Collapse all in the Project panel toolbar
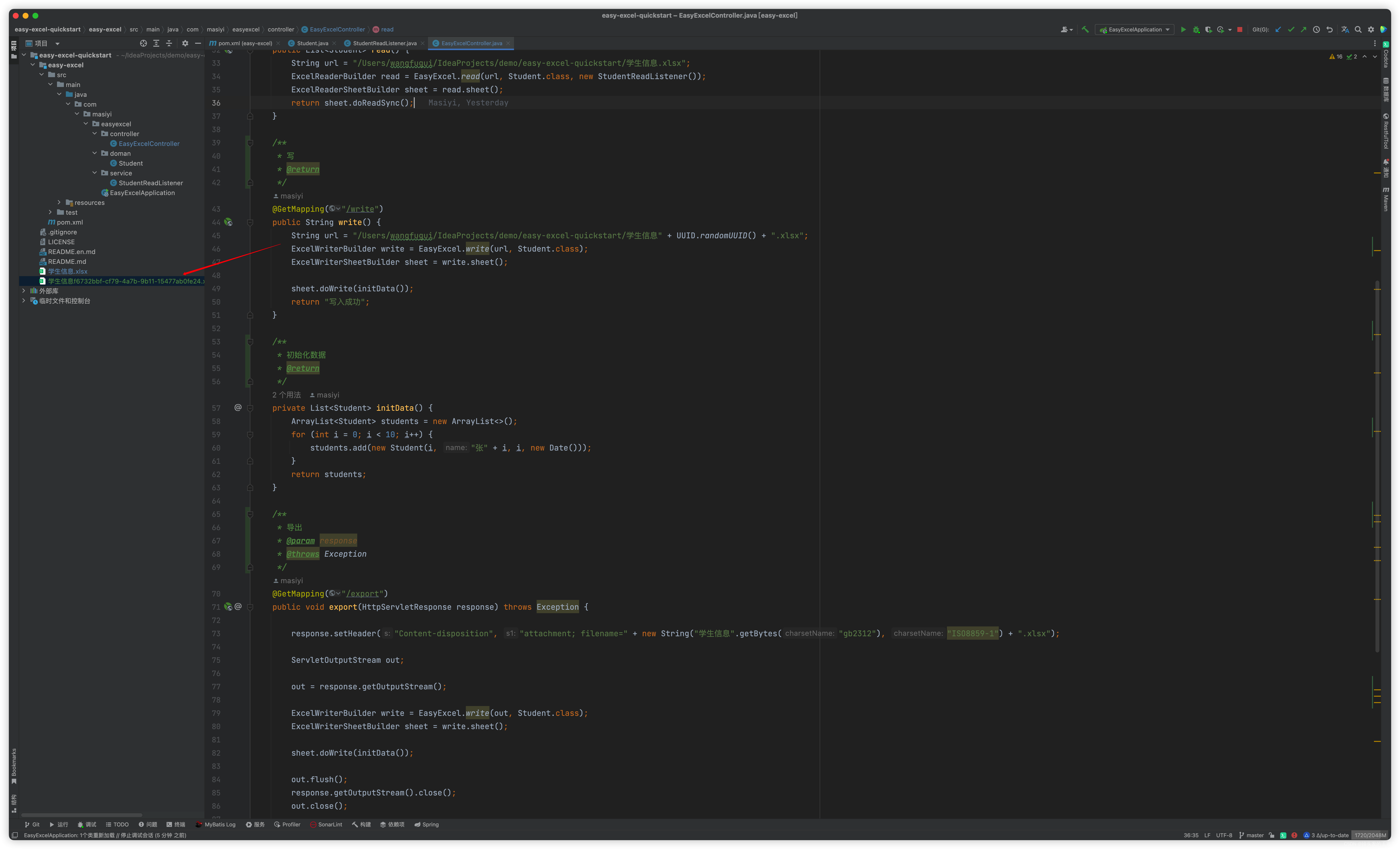This screenshot has height=849, width=1400. (169, 43)
